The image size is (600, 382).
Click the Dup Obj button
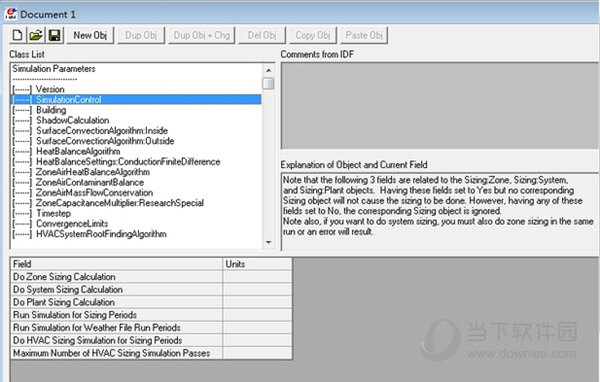pyautogui.click(x=141, y=35)
